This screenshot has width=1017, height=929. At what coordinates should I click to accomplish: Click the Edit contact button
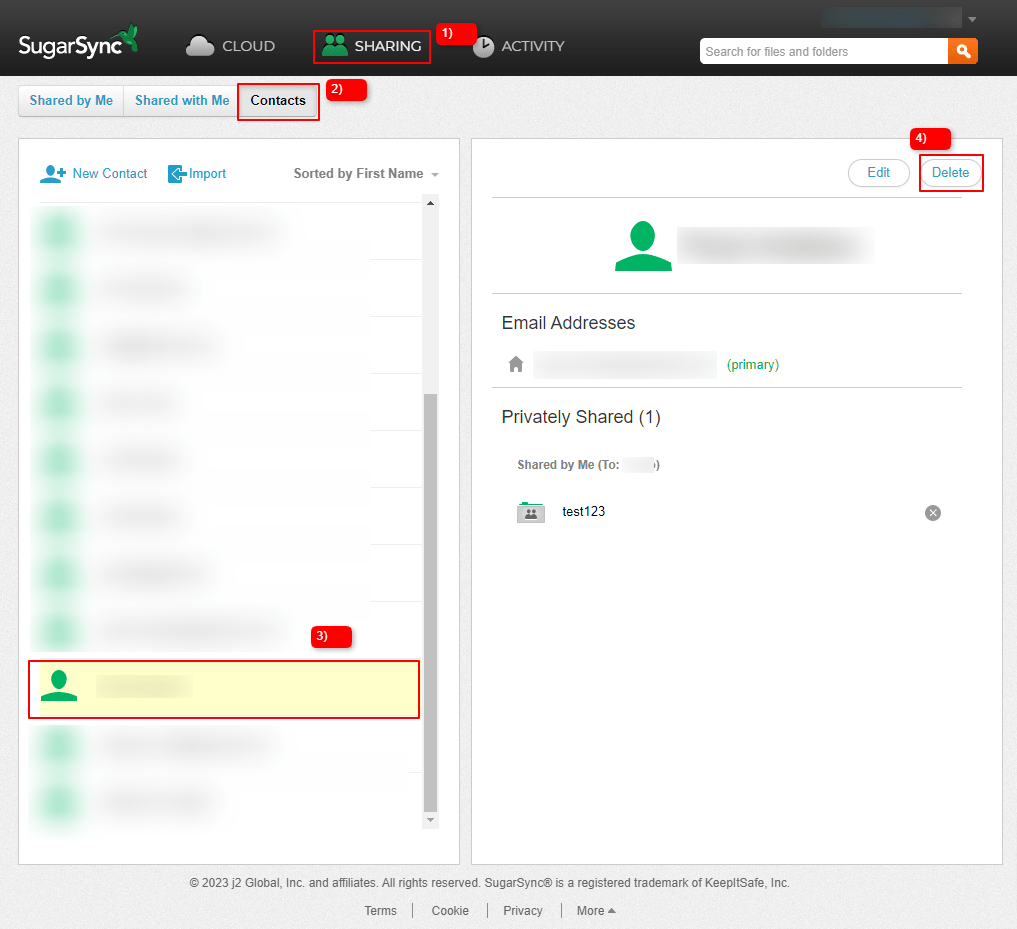point(878,173)
